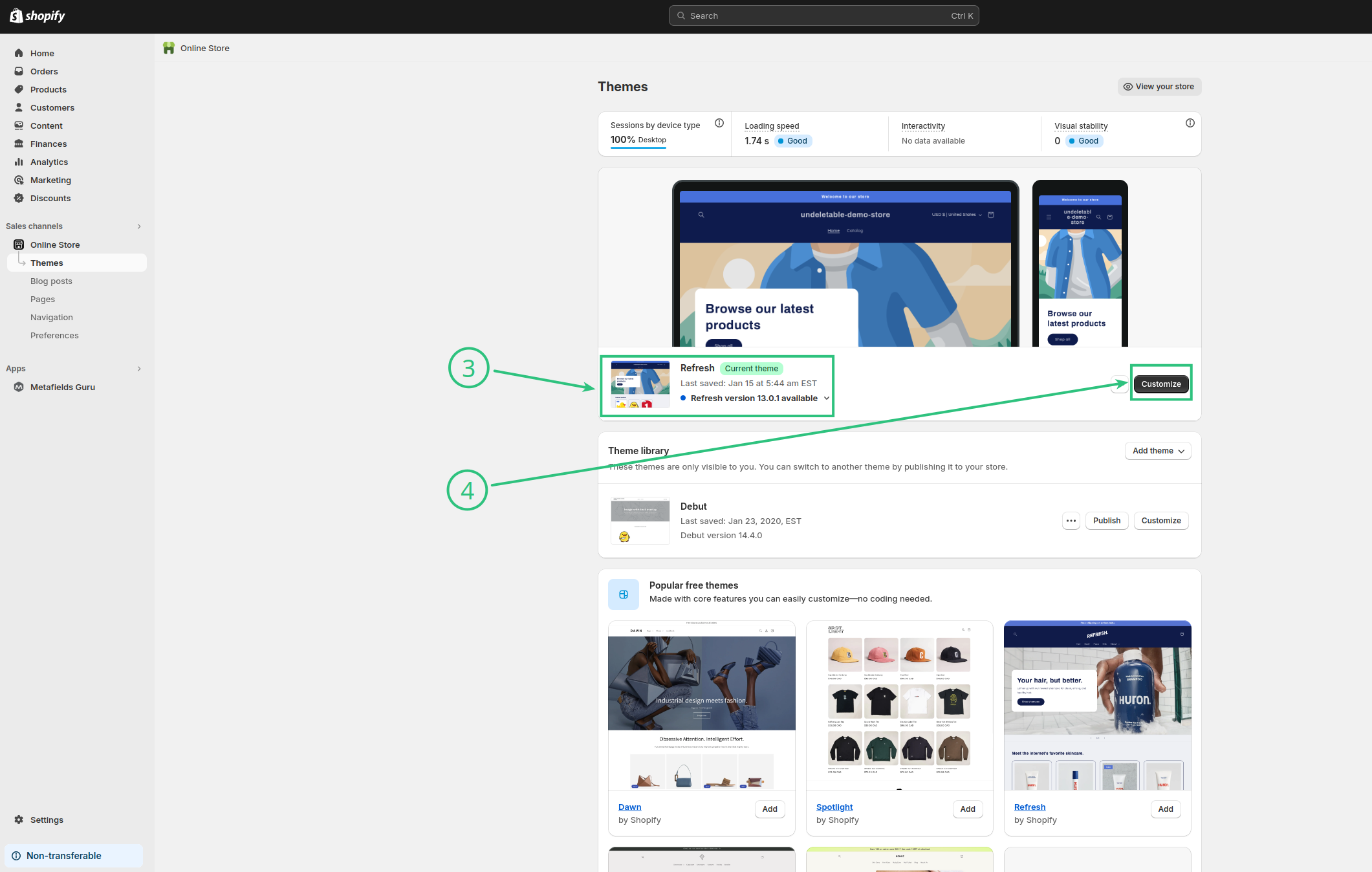Viewport: 1372px width, 872px height.
Task: Click the Debut theme thumbnail
Action: pyautogui.click(x=640, y=521)
